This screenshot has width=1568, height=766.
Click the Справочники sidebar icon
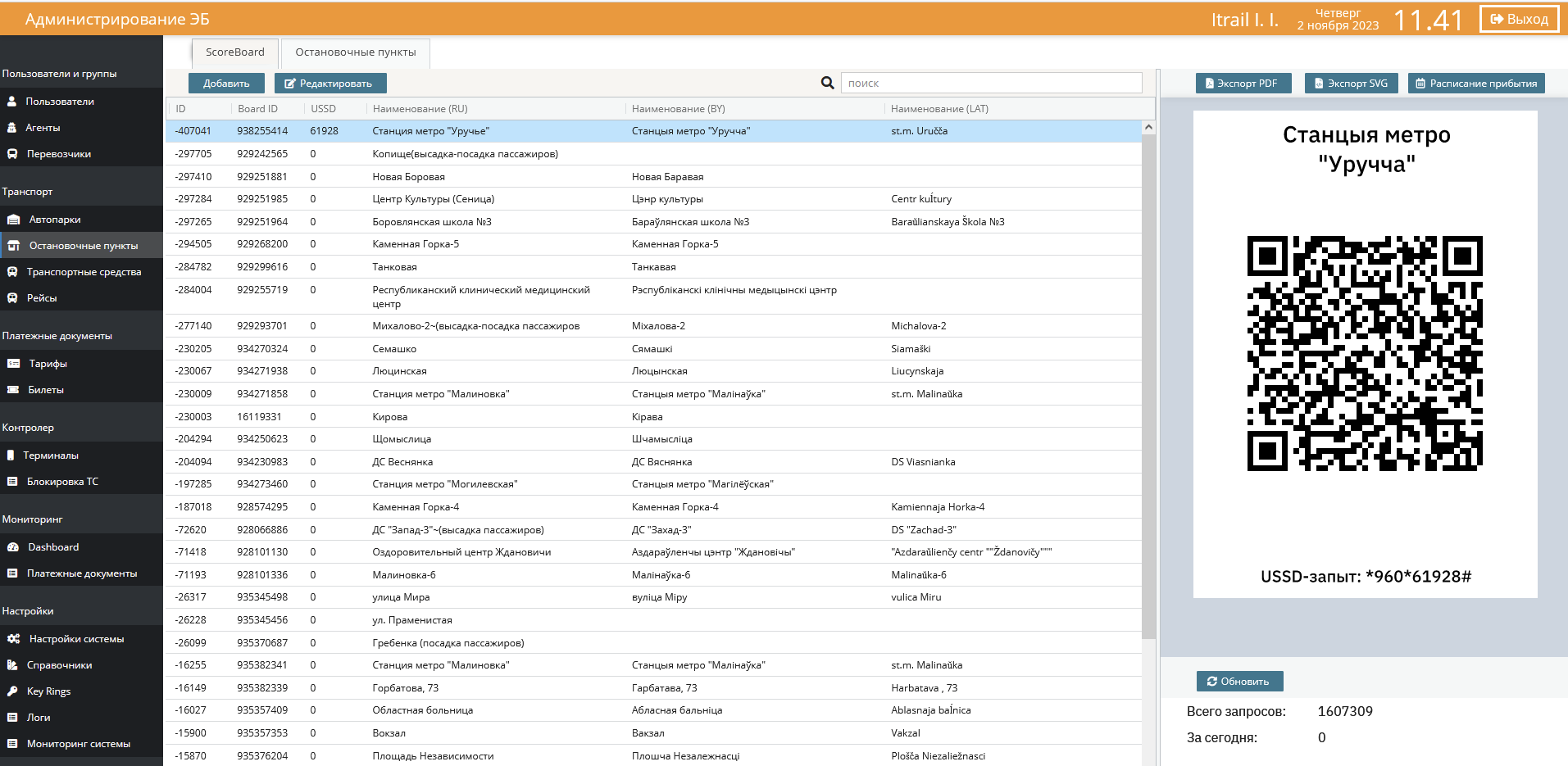point(12,665)
